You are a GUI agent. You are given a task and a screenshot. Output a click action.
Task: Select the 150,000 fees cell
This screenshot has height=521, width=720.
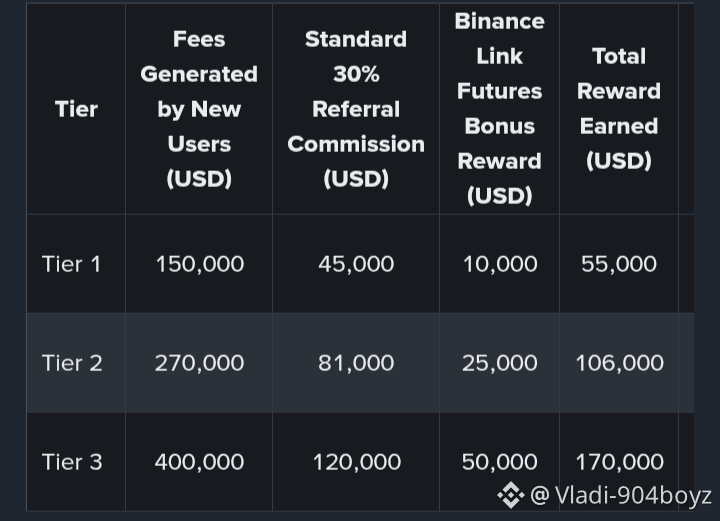tap(200, 264)
